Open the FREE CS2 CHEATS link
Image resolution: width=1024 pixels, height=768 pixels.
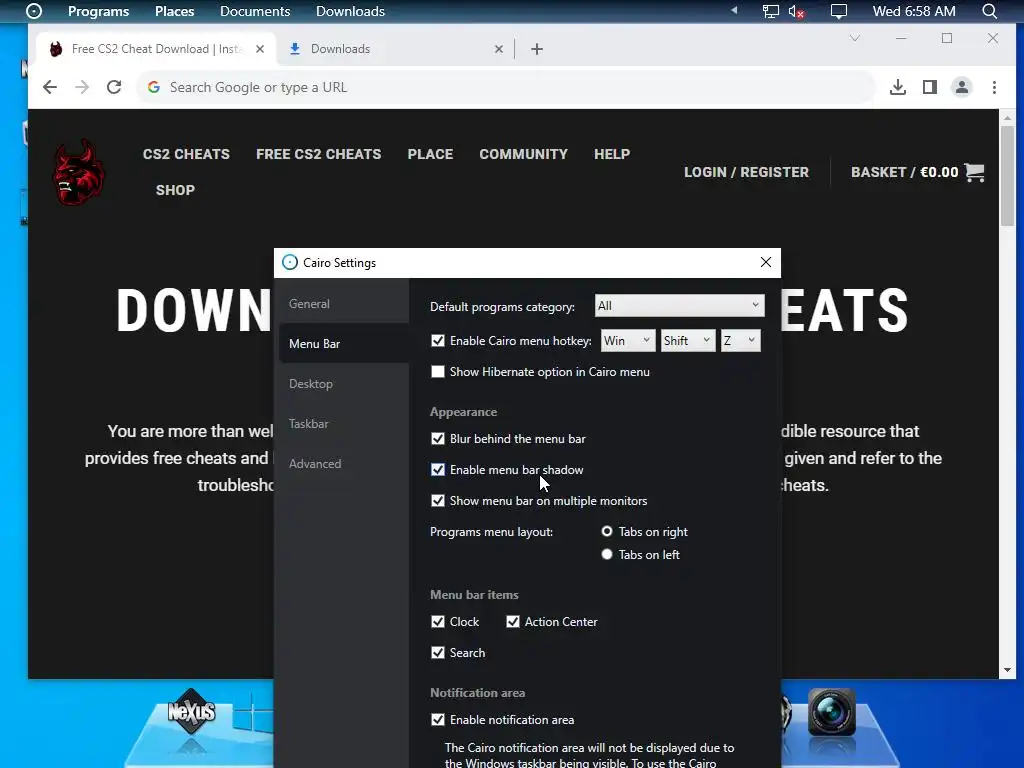pos(319,154)
